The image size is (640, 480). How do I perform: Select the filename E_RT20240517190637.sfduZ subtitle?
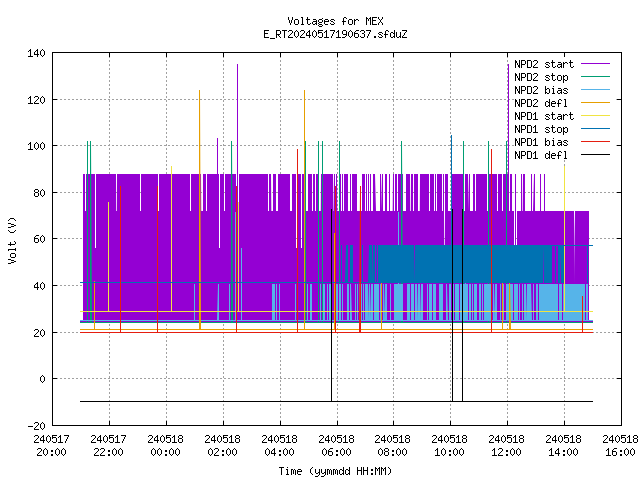[x=335, y=34]
